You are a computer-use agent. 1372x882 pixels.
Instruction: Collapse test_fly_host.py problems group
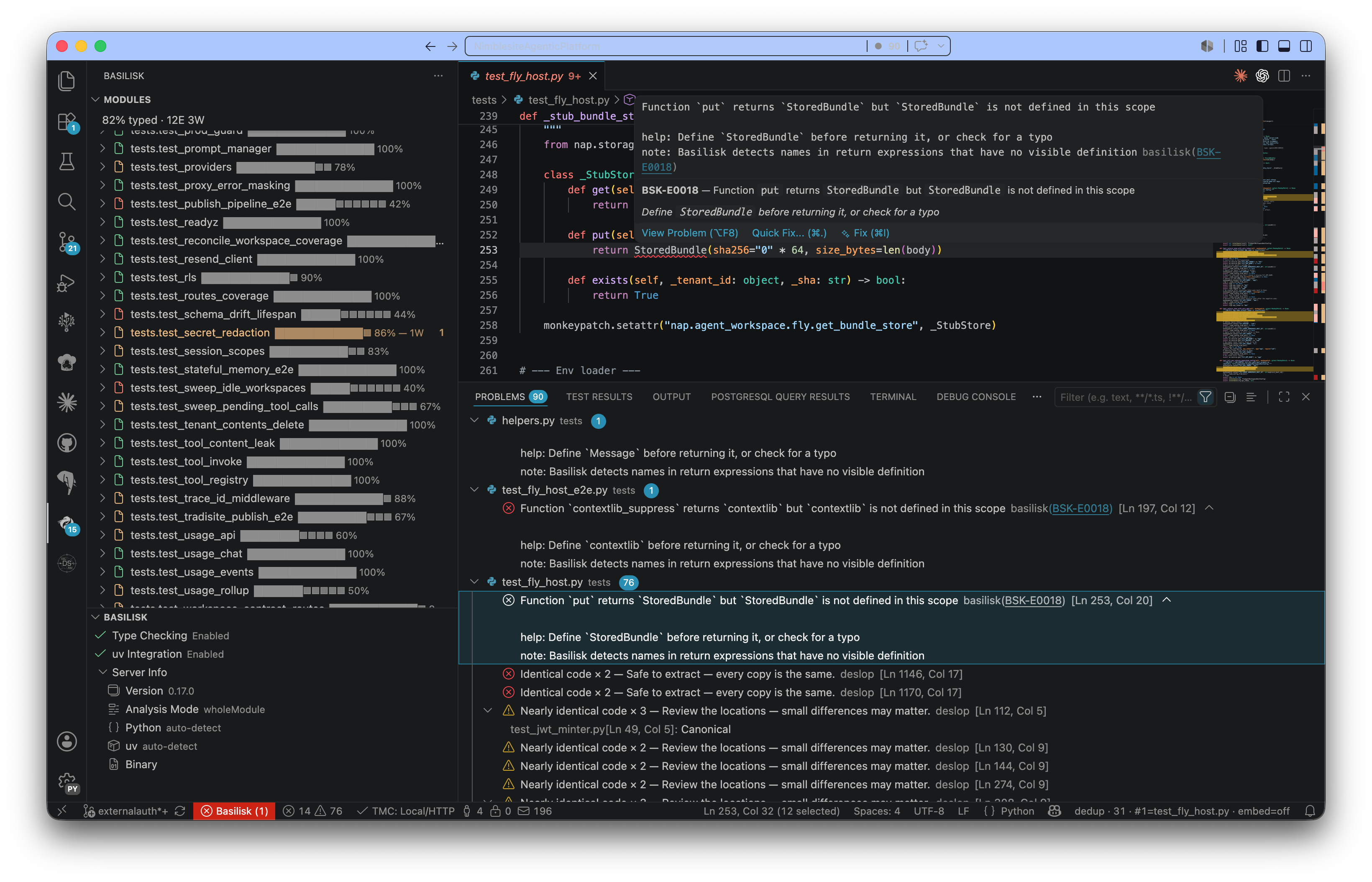click(474, 581)
